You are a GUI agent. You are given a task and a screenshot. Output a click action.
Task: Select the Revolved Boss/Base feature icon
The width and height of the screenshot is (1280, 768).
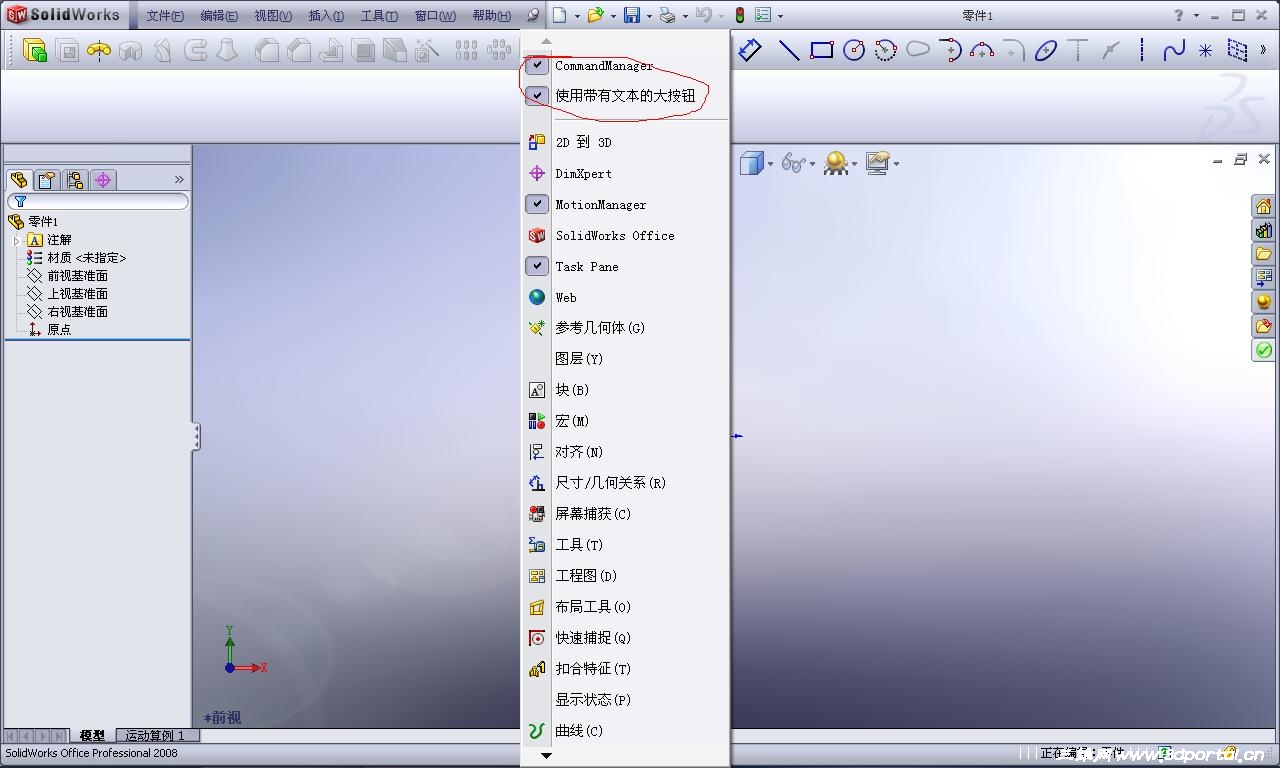[x=98, y=50]
